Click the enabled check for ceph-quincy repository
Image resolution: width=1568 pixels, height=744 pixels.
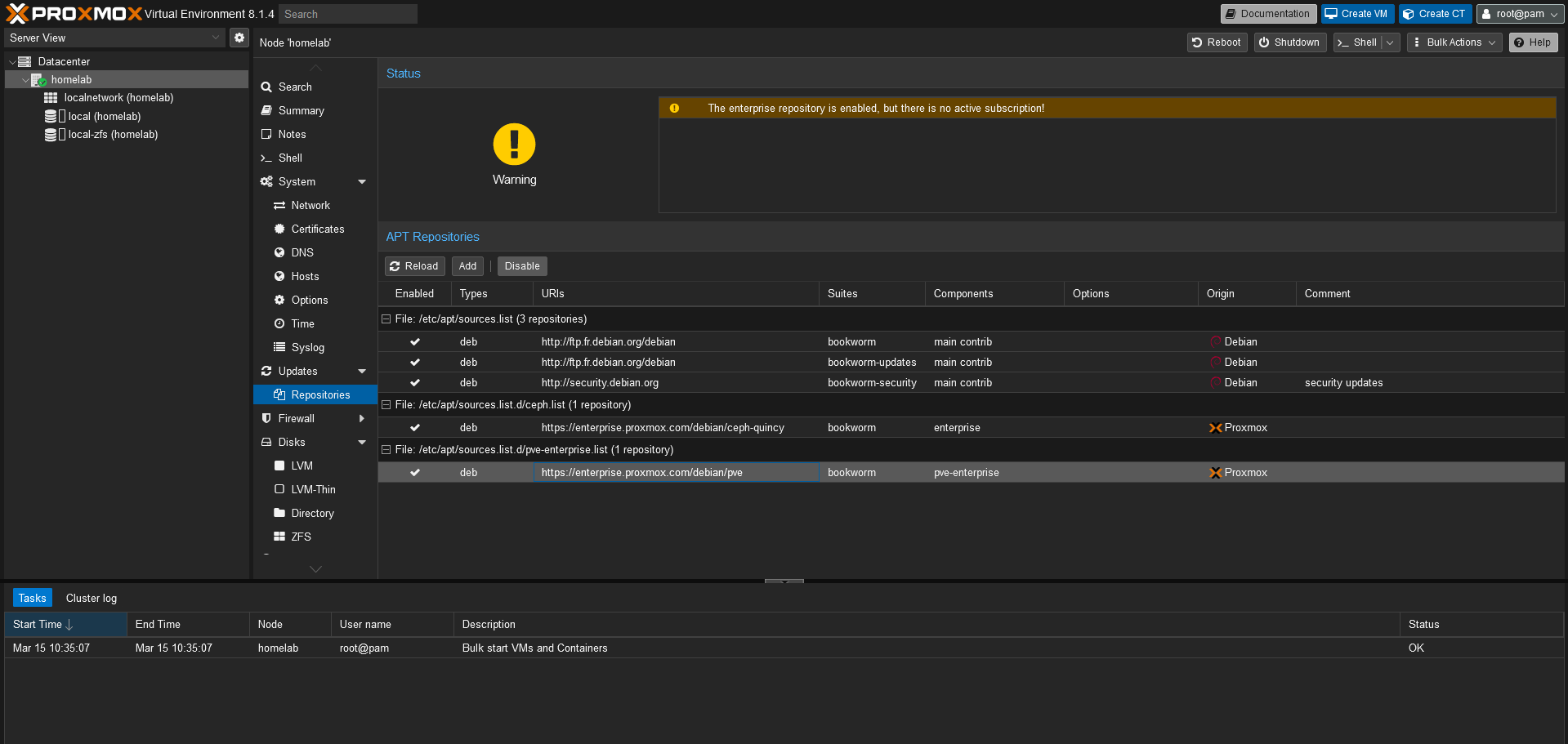pos(414,427)
